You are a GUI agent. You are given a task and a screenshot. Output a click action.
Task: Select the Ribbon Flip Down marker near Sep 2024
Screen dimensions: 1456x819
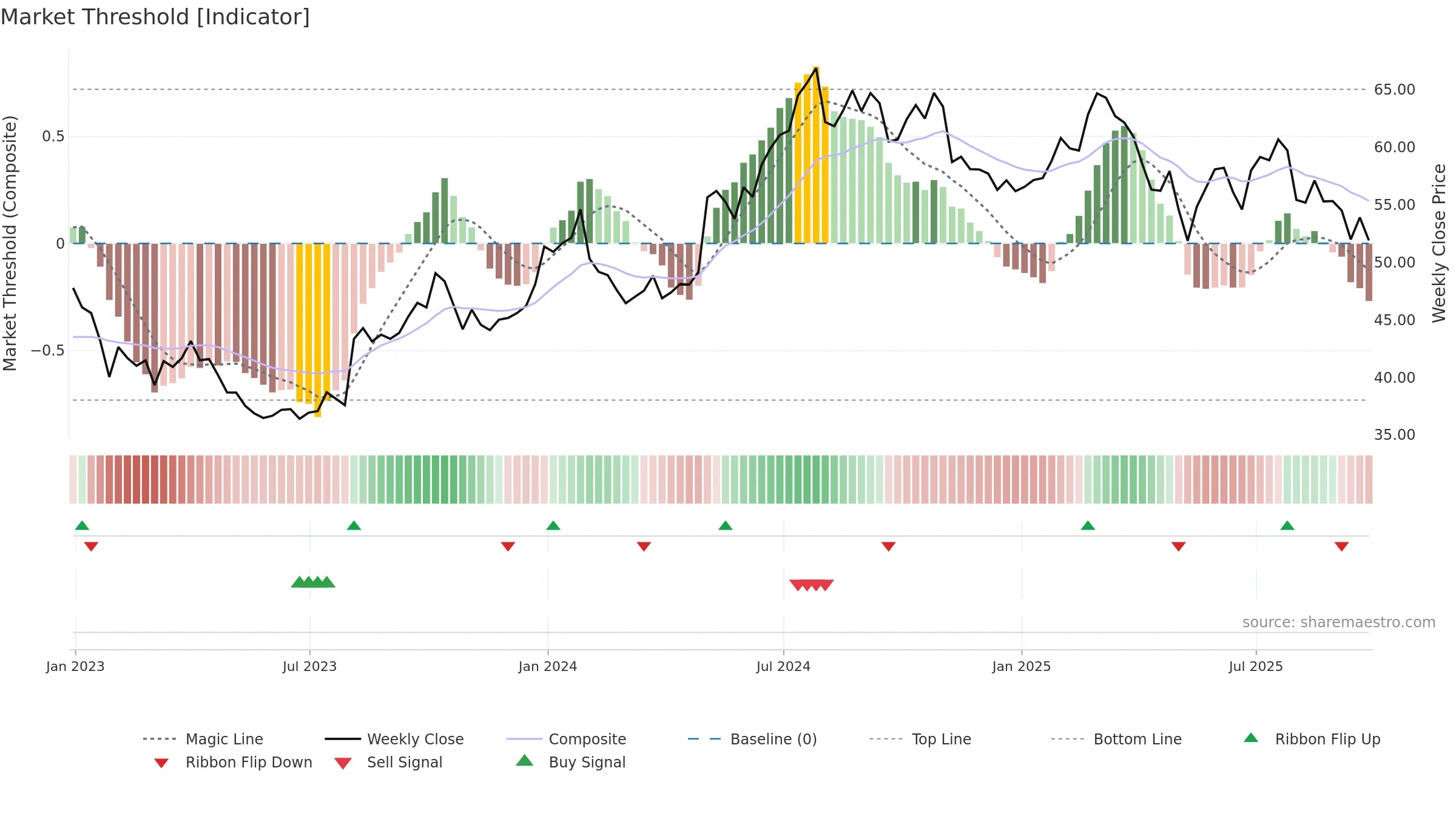pos(889,547)
